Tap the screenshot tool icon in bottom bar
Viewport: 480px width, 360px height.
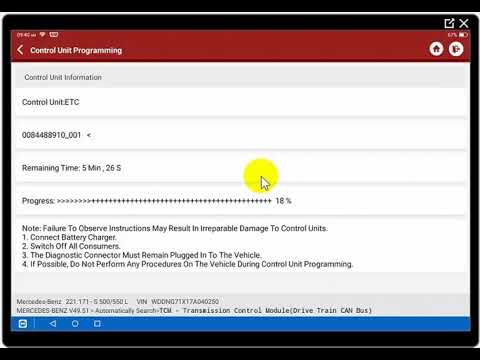pyautogui.click(x=23, y=324)
